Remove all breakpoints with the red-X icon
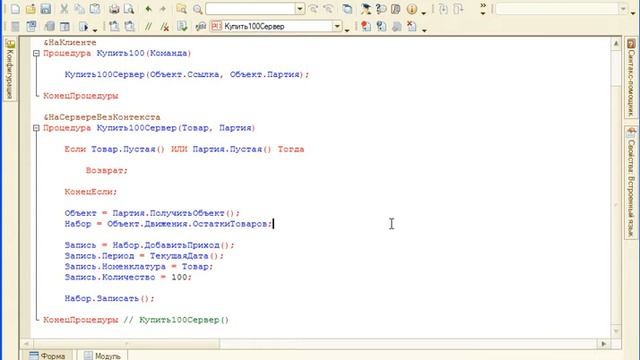 click(x=412, y=27)
